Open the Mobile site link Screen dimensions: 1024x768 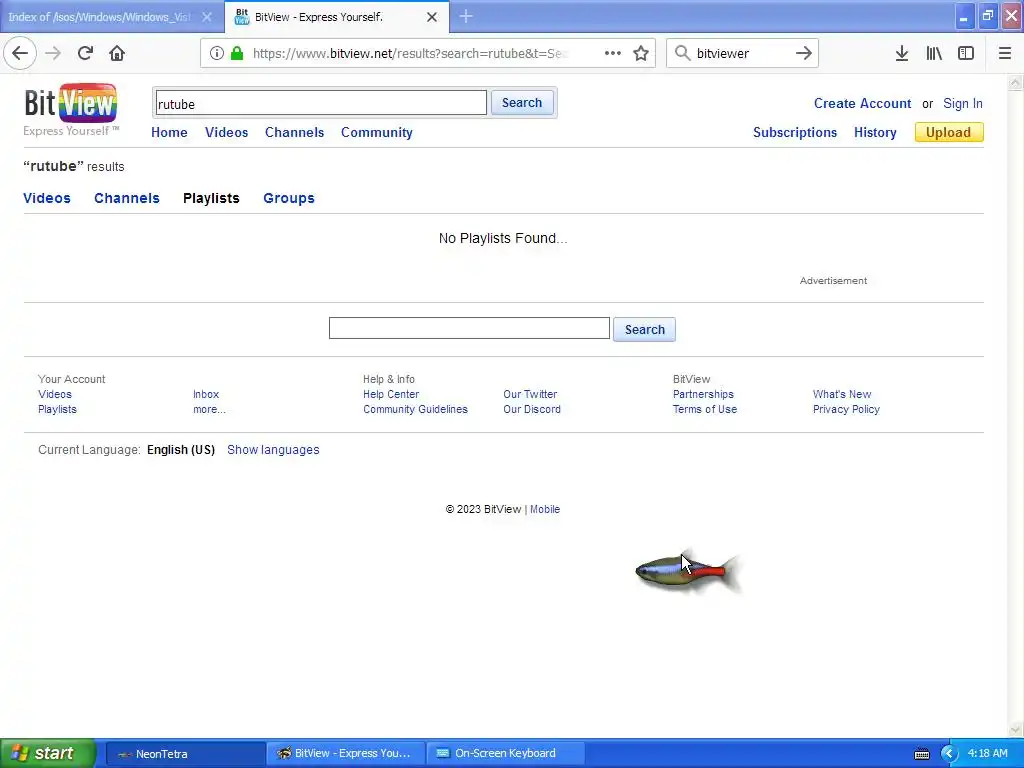[x=545, y=509]
